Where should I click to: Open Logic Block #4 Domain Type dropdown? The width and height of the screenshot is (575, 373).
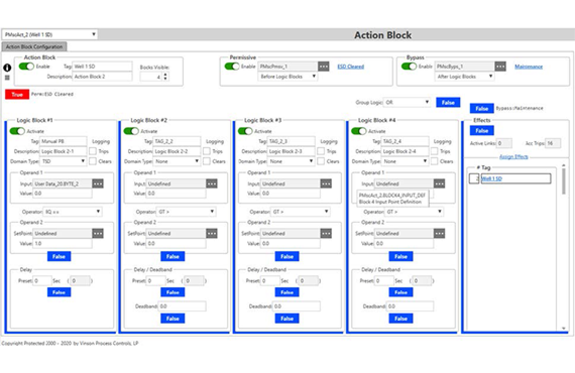pos(405,161)
